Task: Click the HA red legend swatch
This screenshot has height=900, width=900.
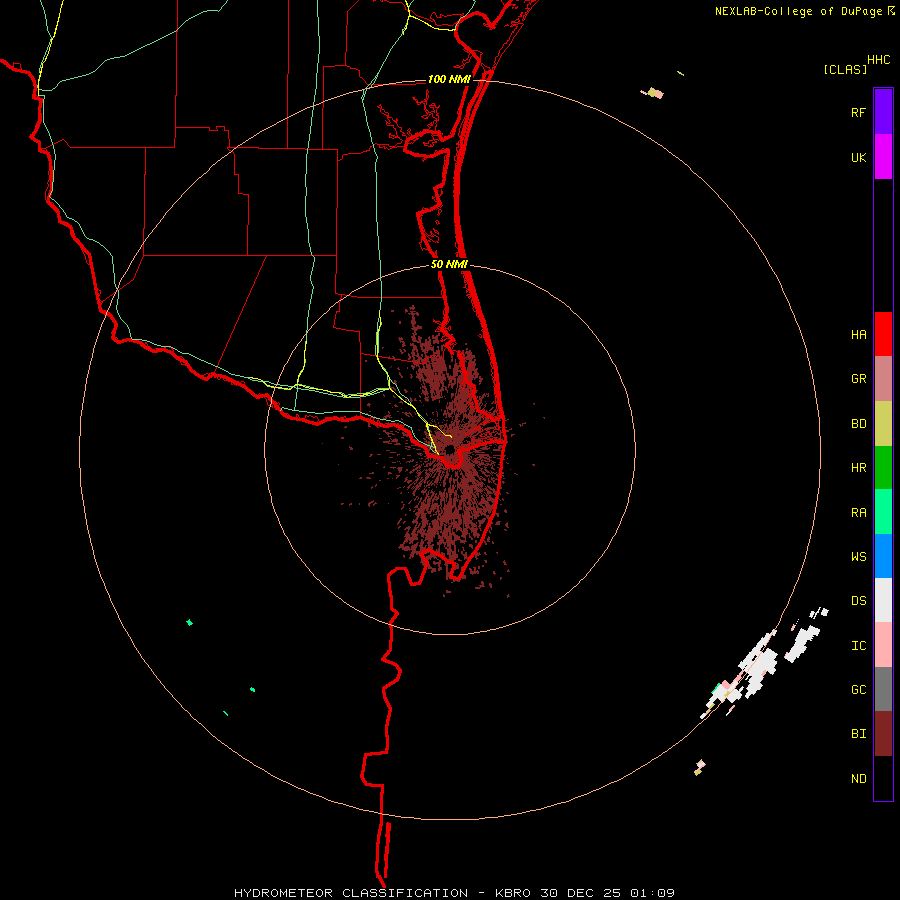Action: [883, 334]
